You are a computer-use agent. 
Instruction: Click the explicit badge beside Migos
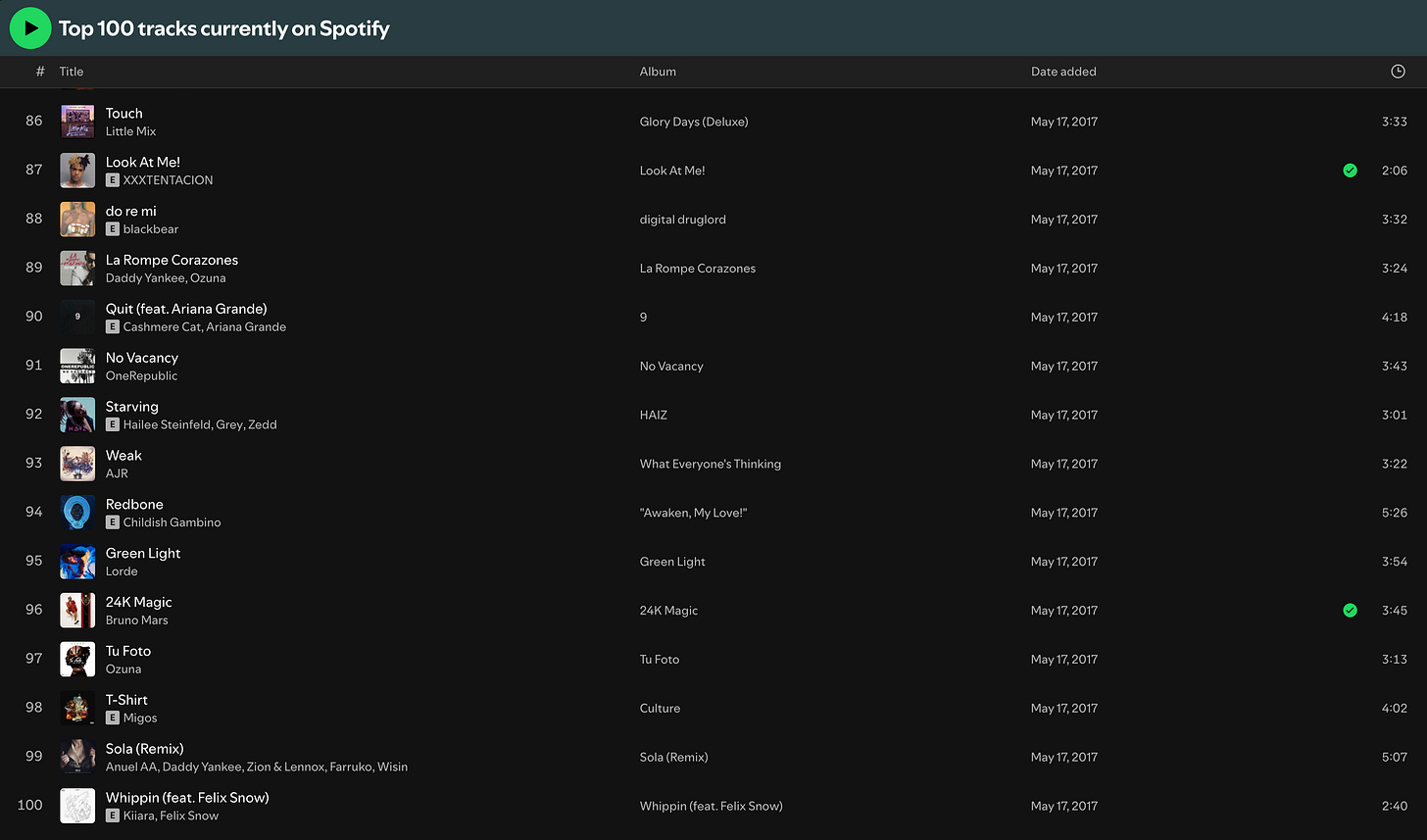pos(113,717)
